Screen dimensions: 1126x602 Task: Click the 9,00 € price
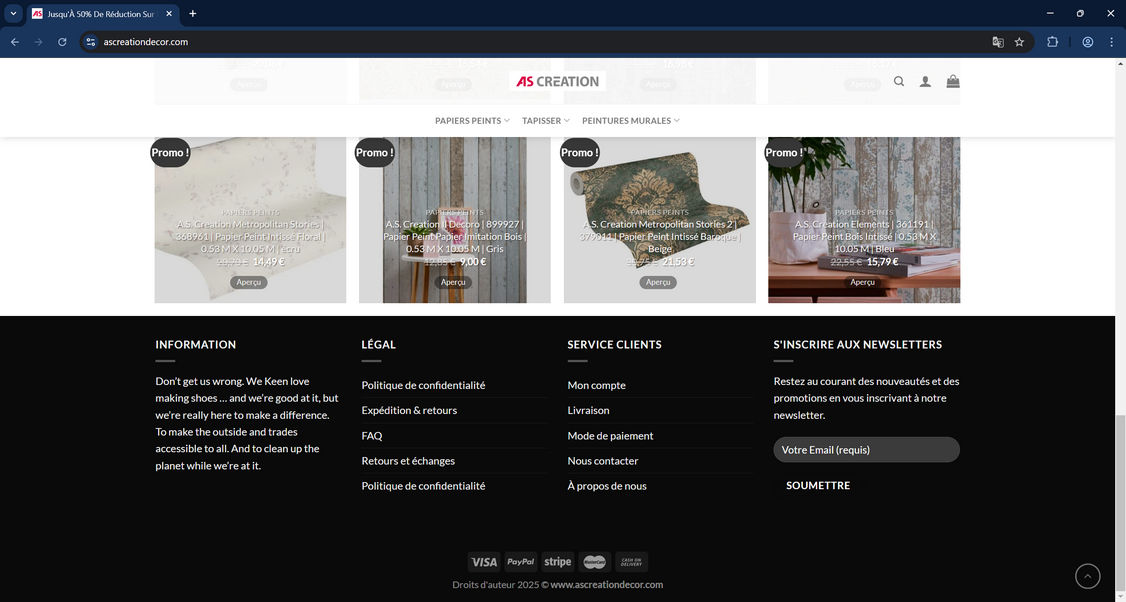pyautogui.click(x=473, y=261)
